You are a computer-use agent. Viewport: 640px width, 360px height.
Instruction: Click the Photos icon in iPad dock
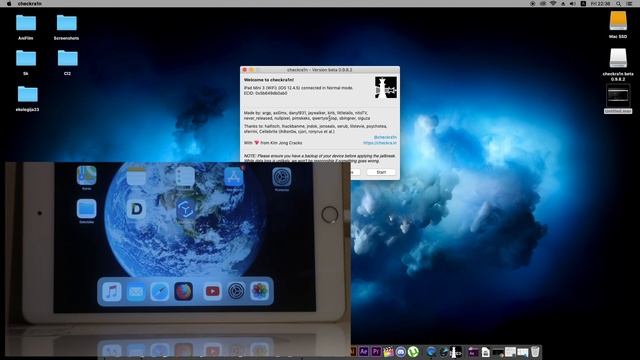coord(260,291)
